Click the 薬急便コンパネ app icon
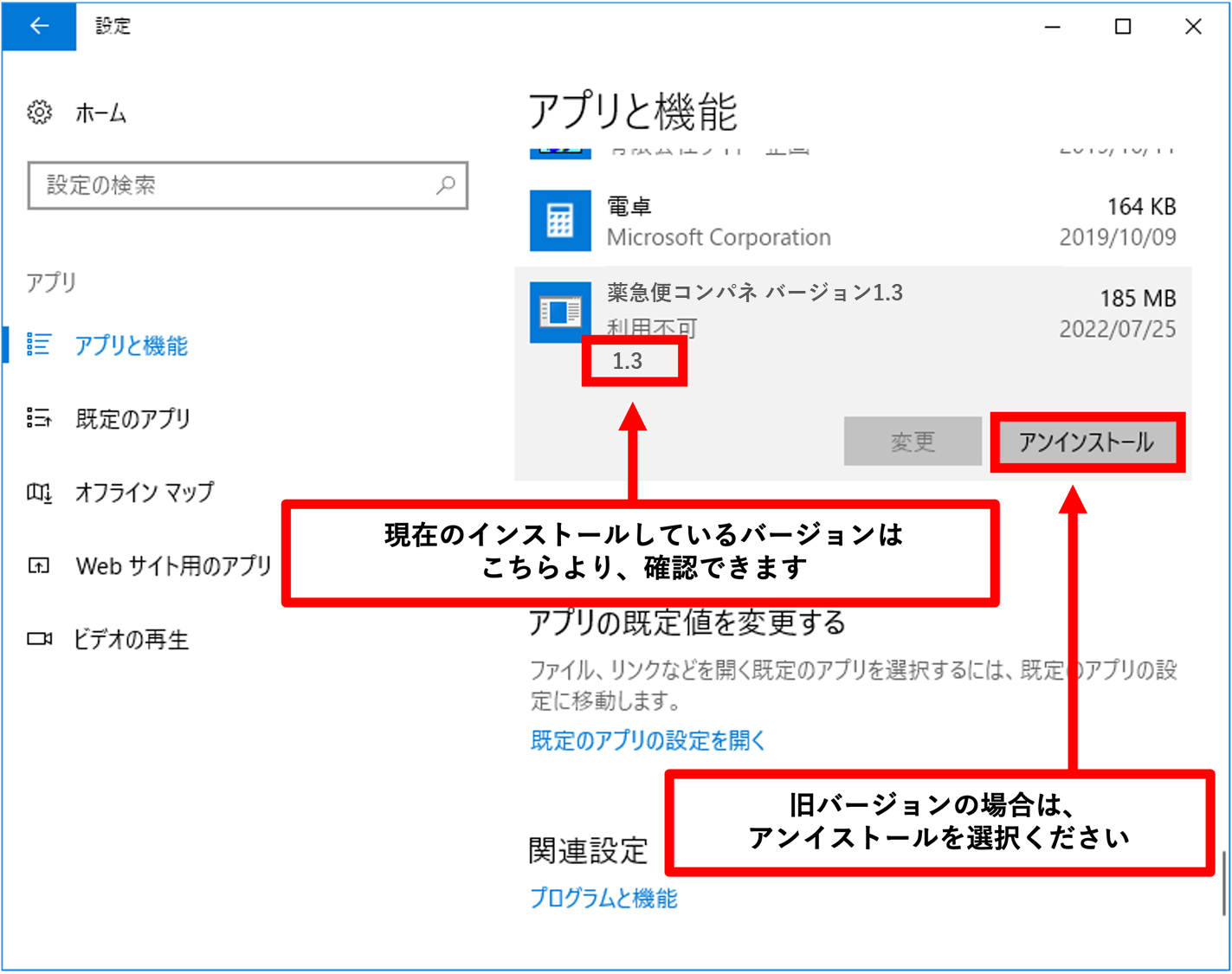This screenshot has height=974, width=1232. (560, 312)
